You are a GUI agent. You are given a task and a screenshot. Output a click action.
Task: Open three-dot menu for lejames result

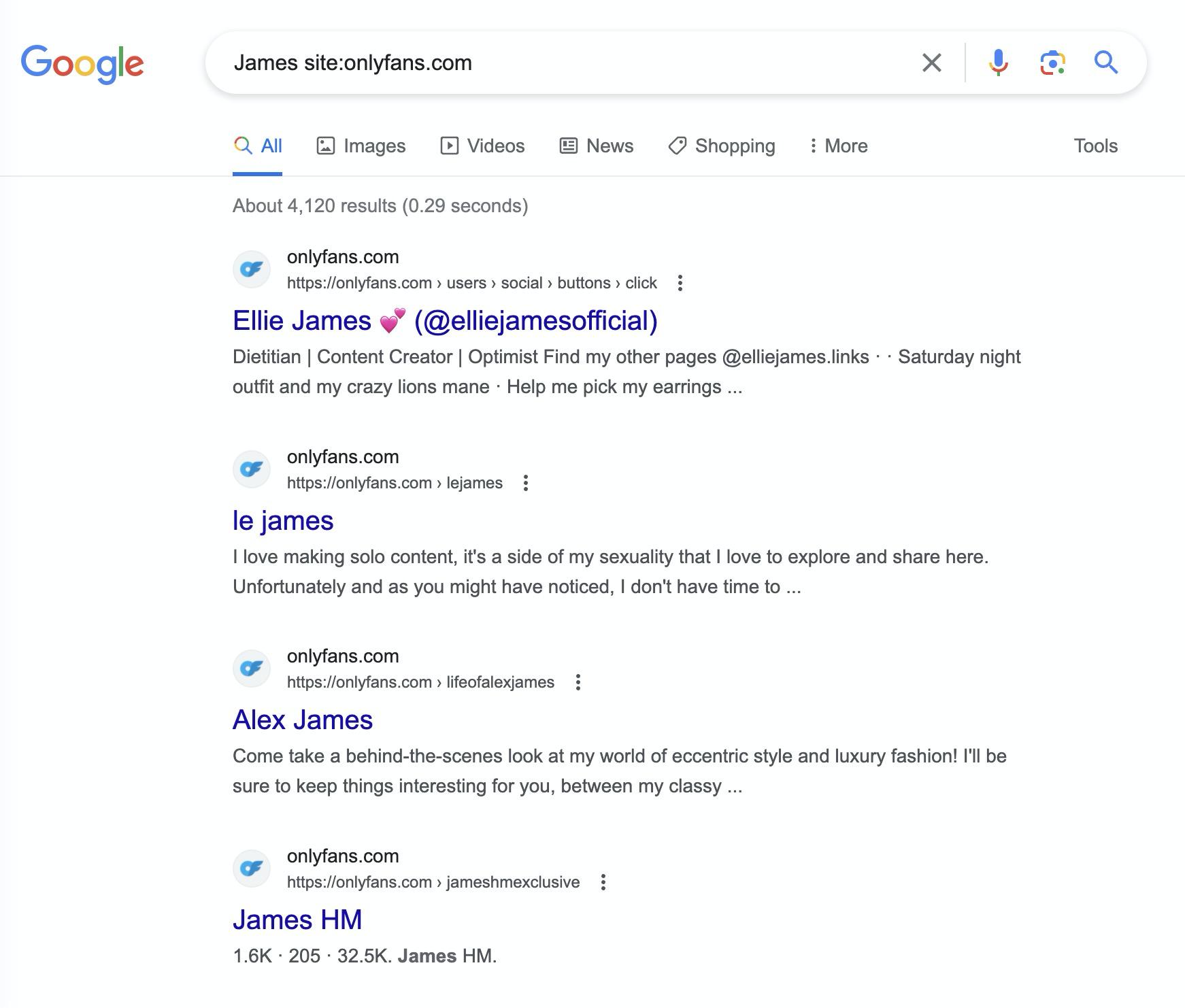(525, 483)
